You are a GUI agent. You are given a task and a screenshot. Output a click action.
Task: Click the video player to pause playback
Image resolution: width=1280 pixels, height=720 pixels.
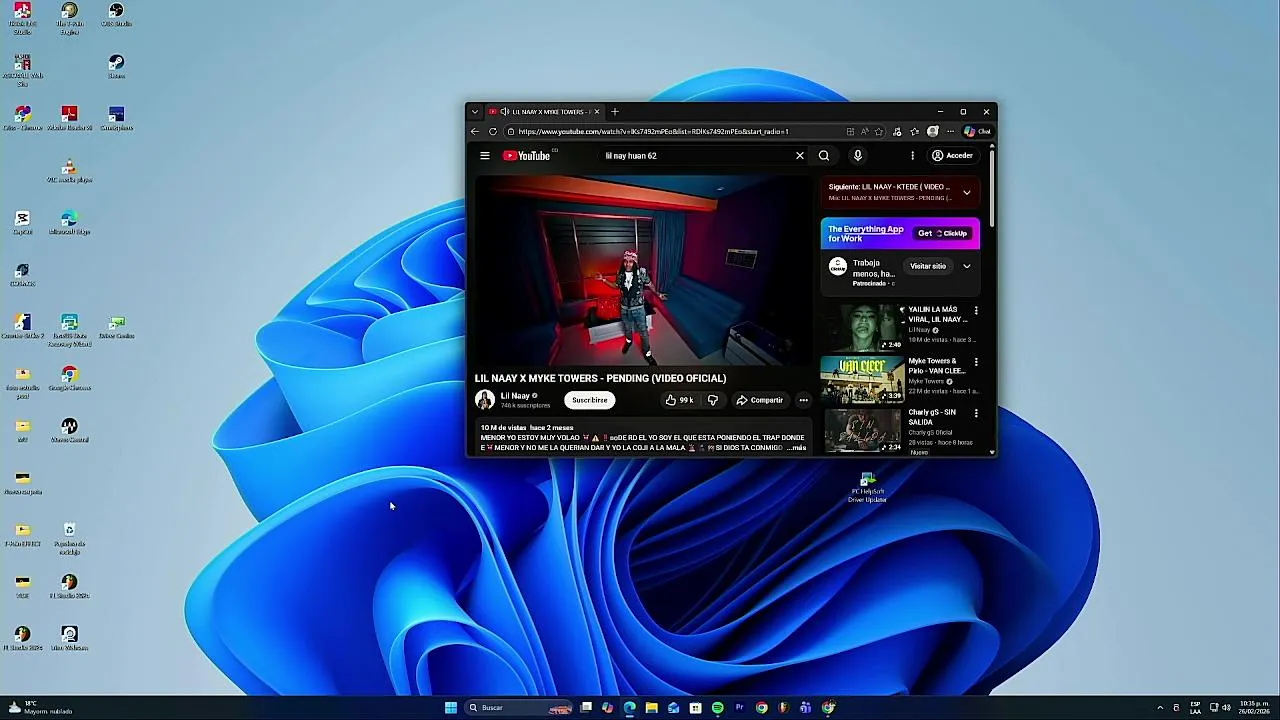[642, 271]
